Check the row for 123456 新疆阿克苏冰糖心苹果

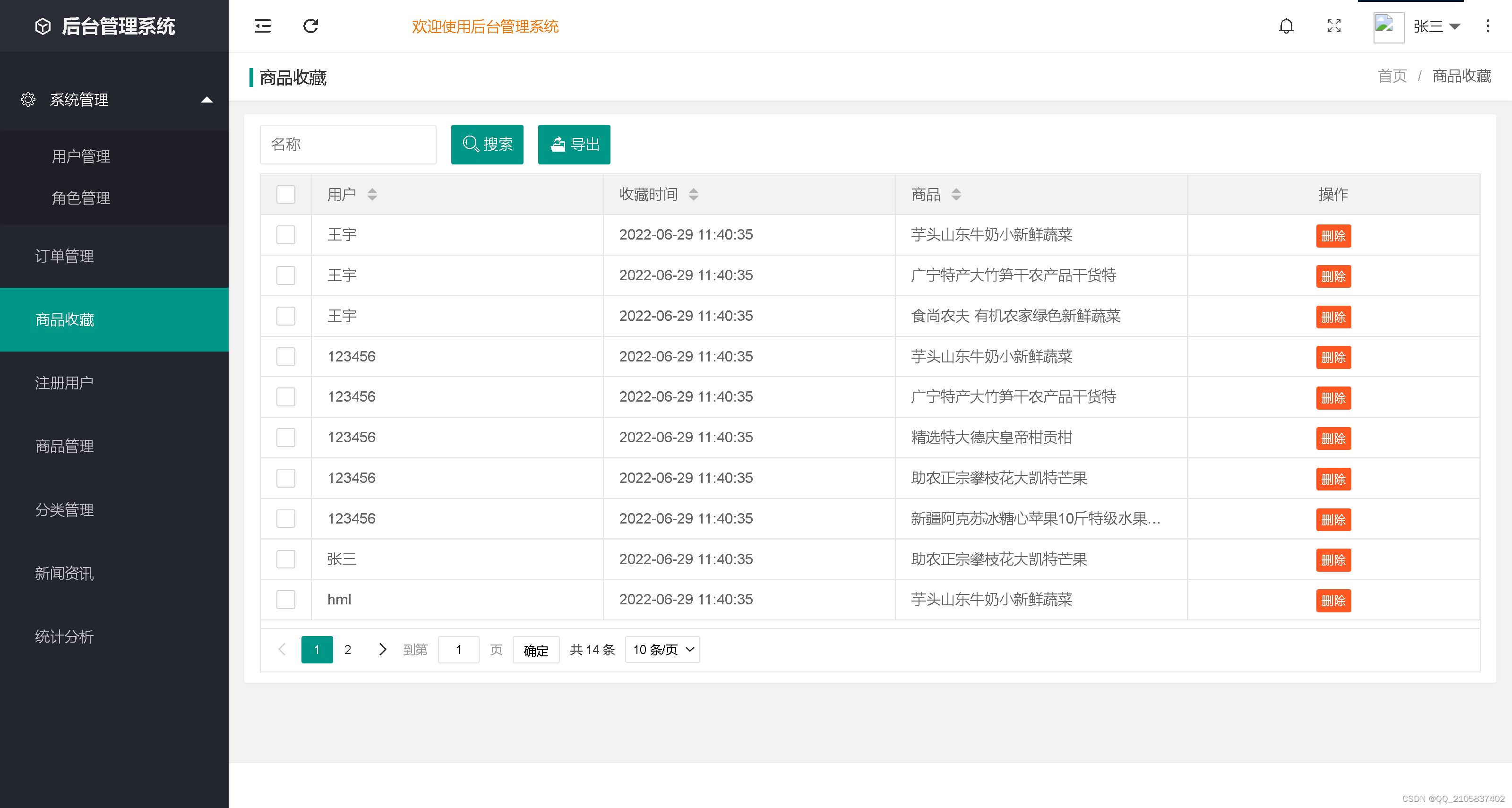(286, 518)
